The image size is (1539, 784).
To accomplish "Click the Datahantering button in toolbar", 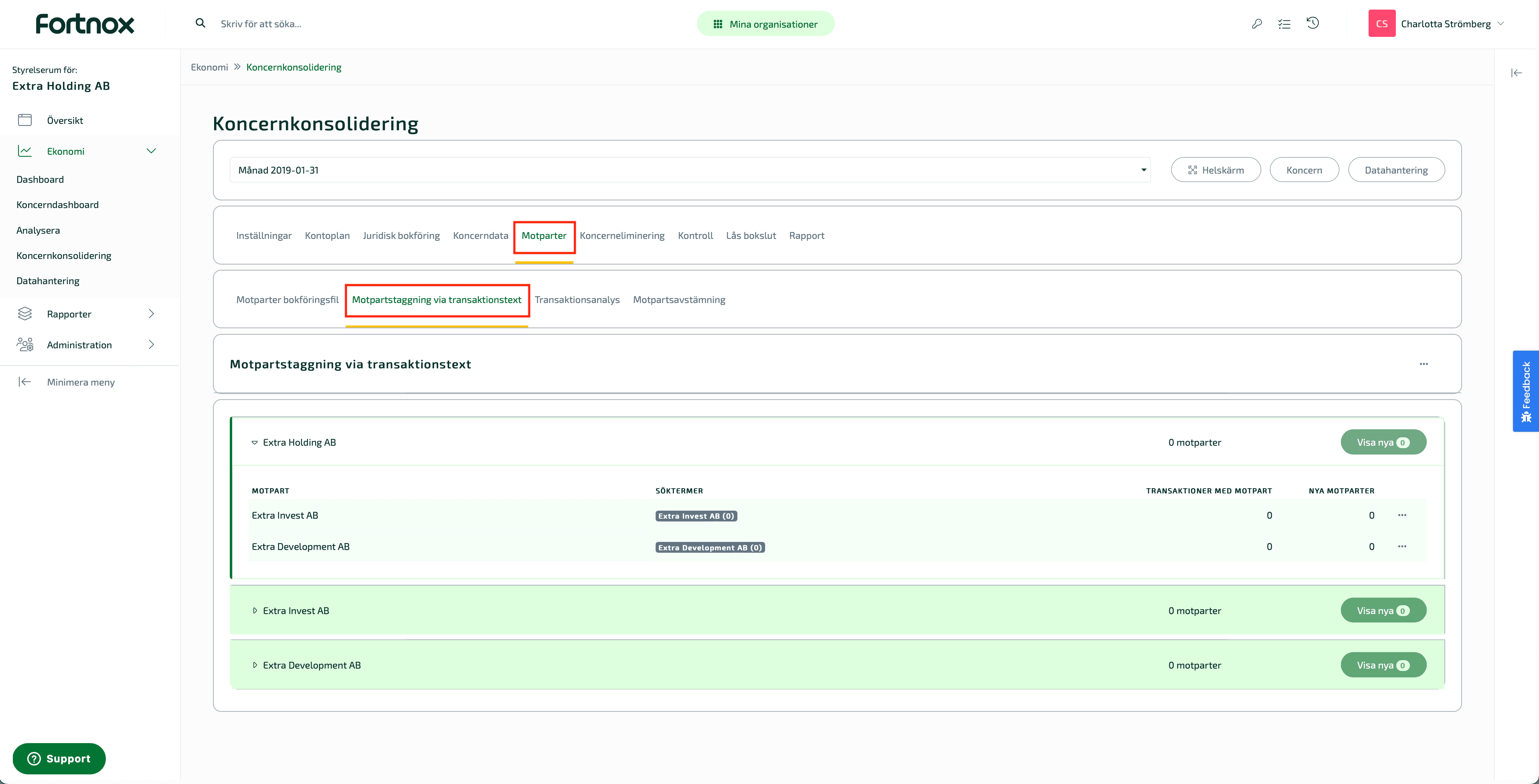I will click(1396, 170).
